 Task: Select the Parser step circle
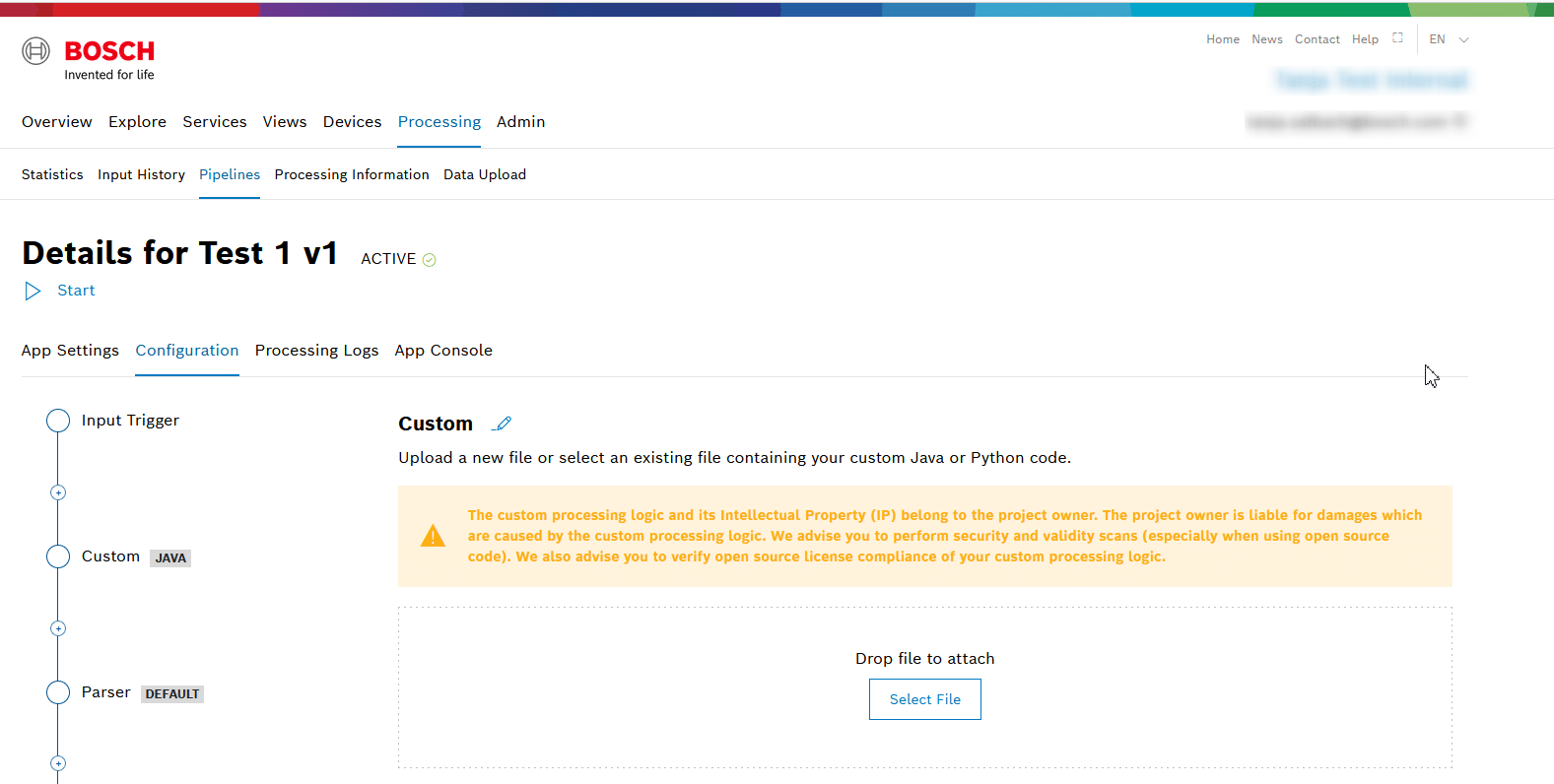[58, 692]
